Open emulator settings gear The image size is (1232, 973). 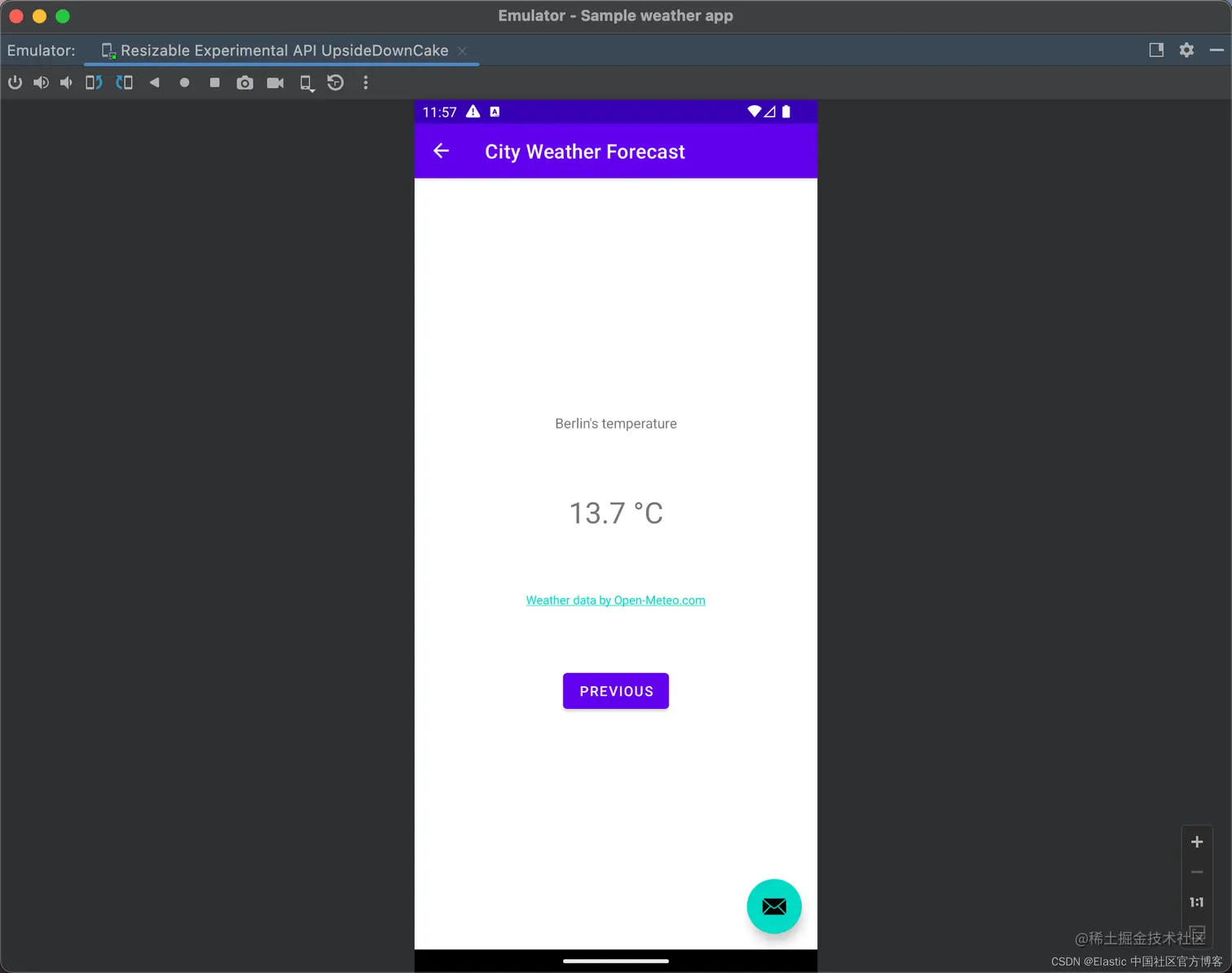click(x=1186, y=50)
